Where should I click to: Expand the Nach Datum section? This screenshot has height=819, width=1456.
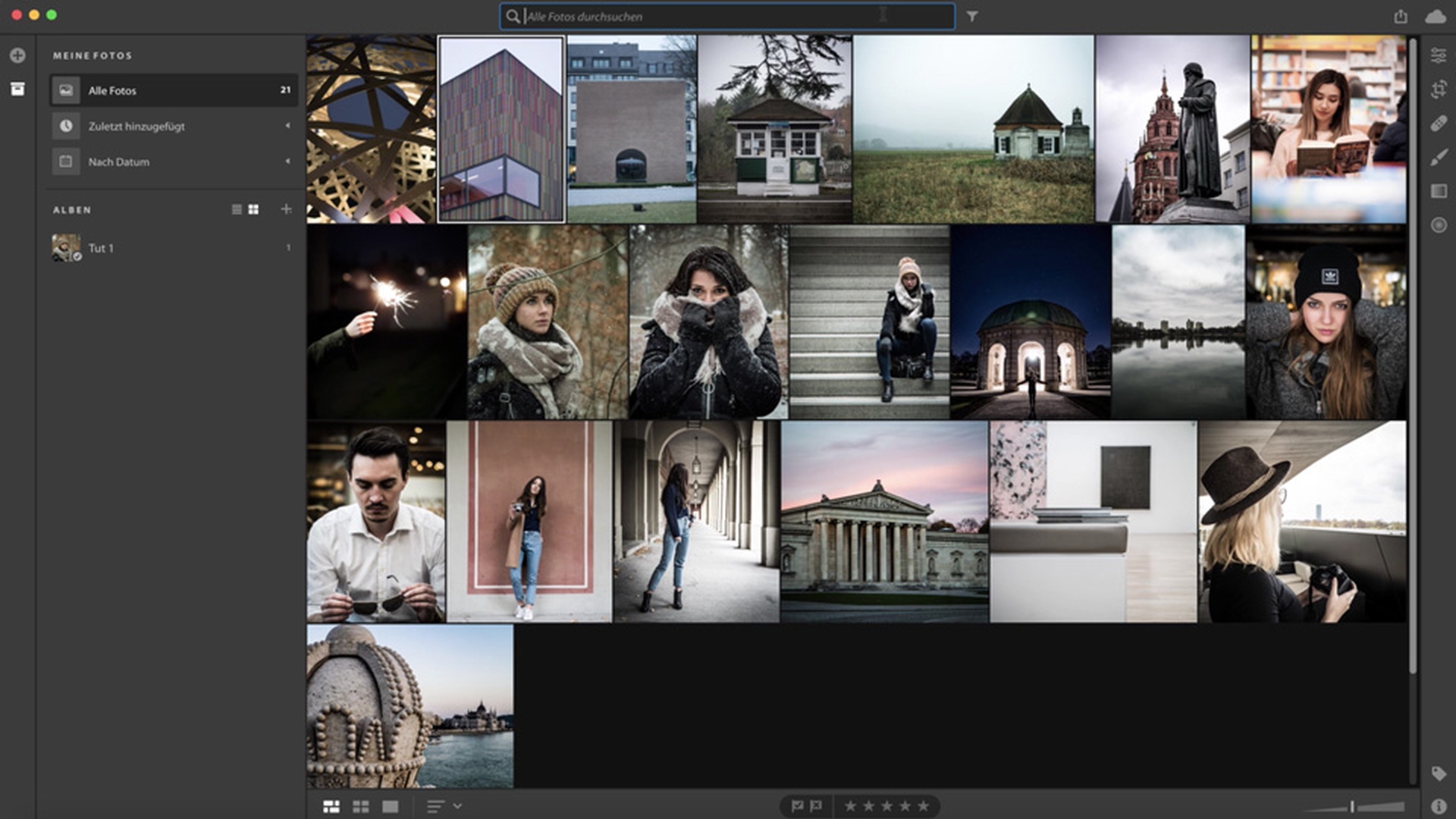tap(287, 162)
